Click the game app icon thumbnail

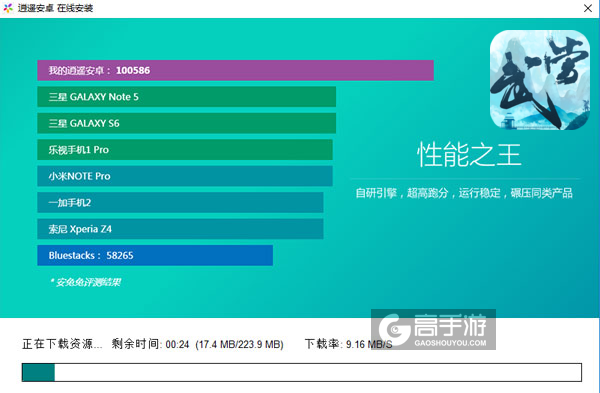[x=540, y=80]
